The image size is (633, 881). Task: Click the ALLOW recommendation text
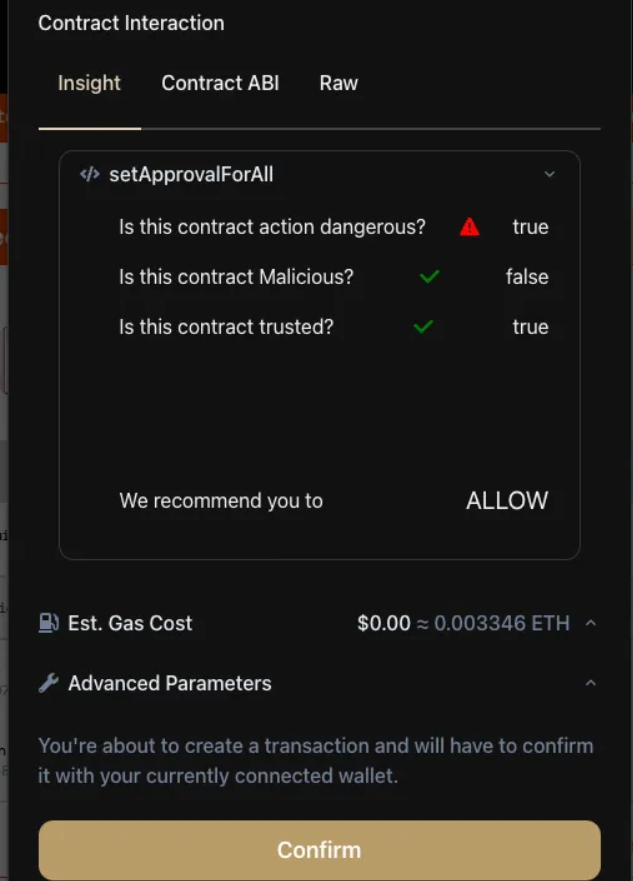pyautogui.click(x=507, y=501)
